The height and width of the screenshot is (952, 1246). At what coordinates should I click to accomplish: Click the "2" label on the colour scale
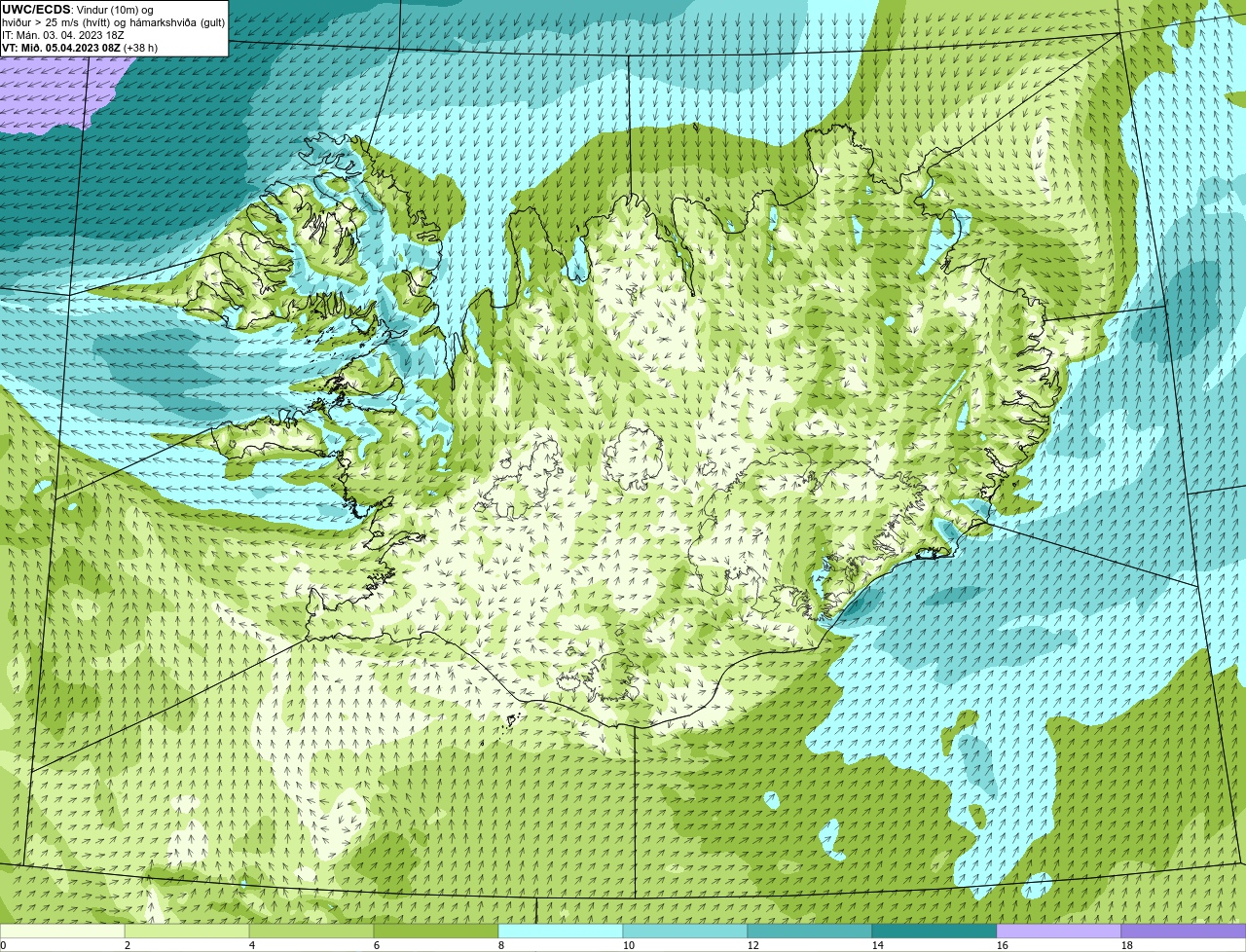coord(128,945)
